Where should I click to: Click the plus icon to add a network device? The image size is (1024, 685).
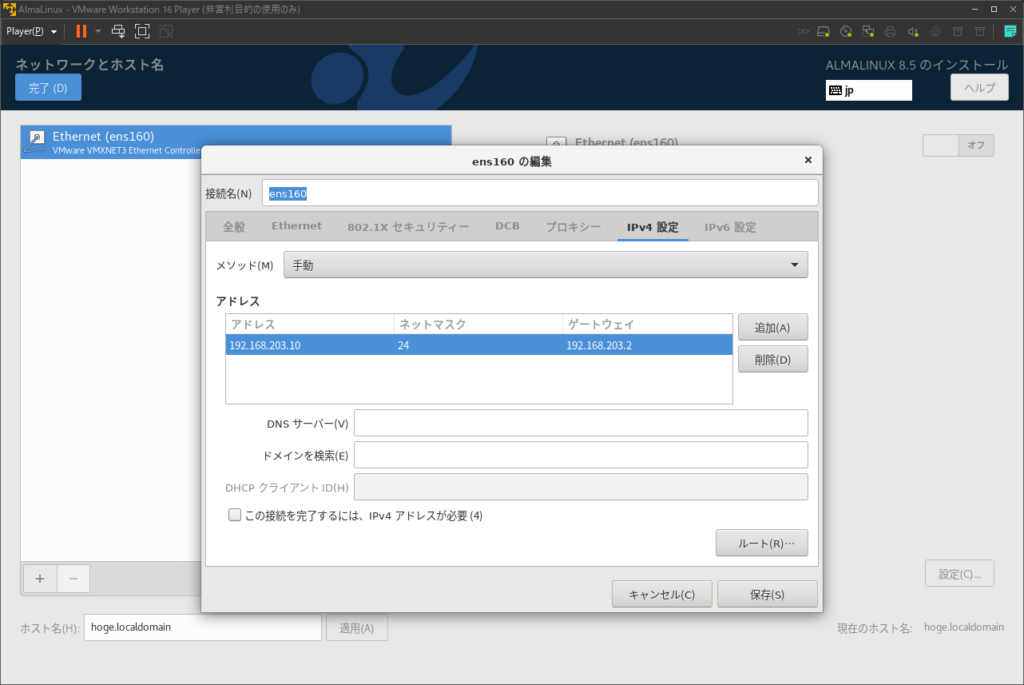point(40,579)
